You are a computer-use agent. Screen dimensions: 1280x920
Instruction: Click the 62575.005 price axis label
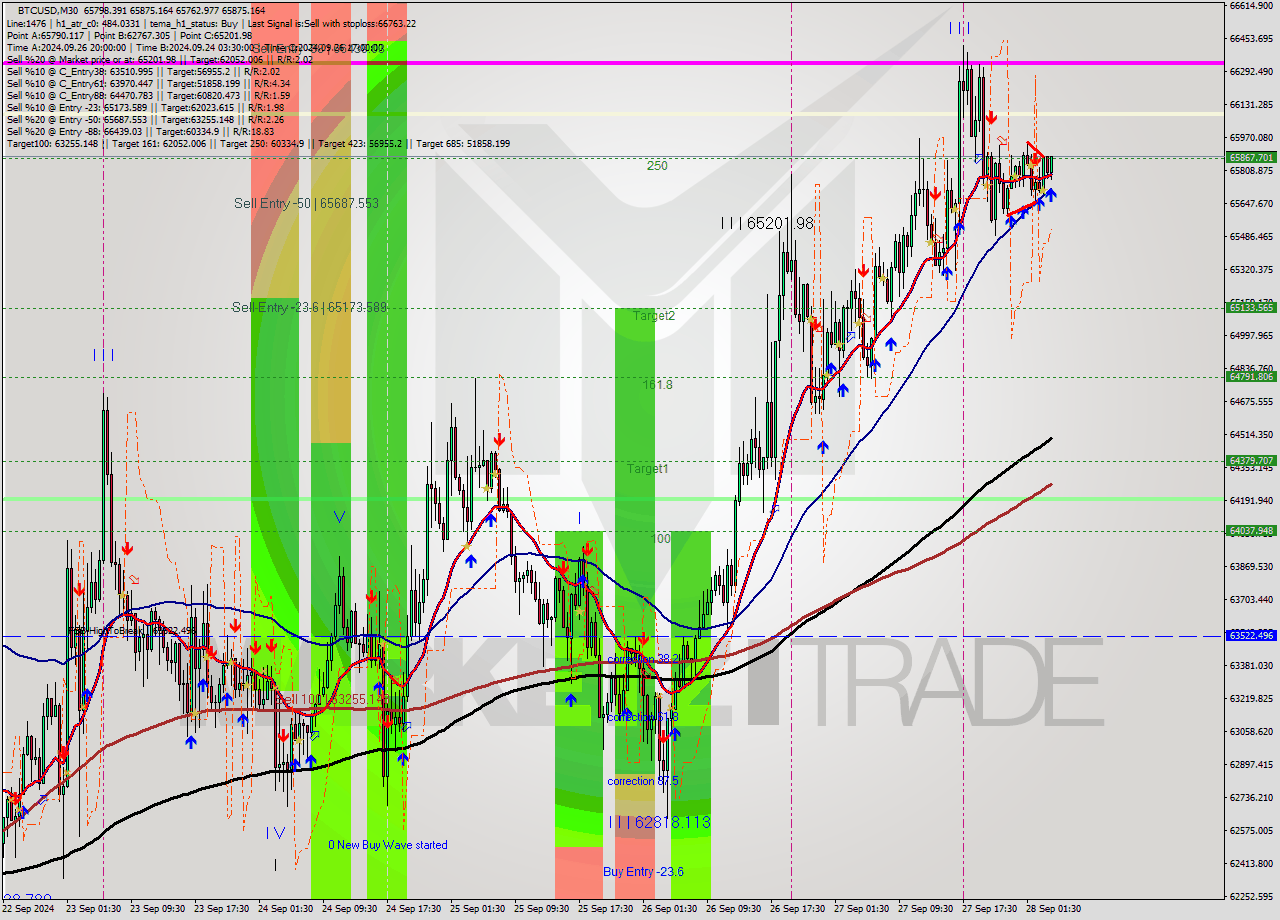(1251, 830)
